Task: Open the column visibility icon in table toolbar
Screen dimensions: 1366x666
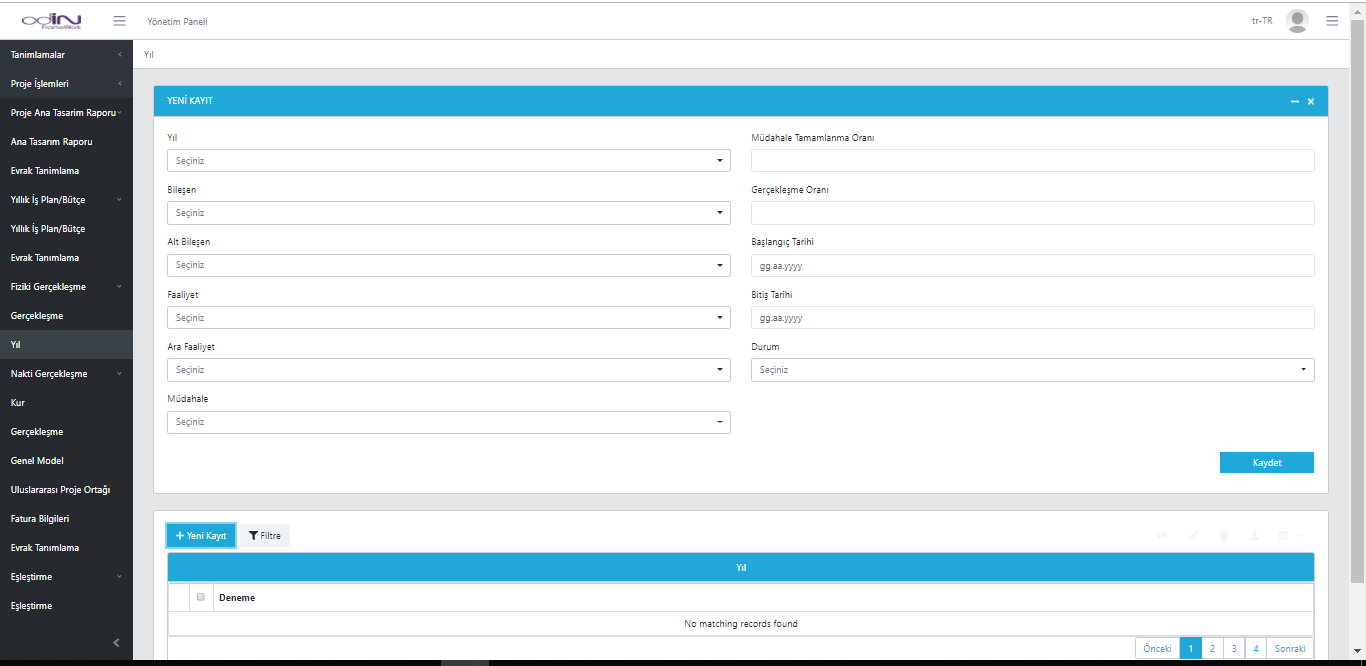Action: 1286,536
